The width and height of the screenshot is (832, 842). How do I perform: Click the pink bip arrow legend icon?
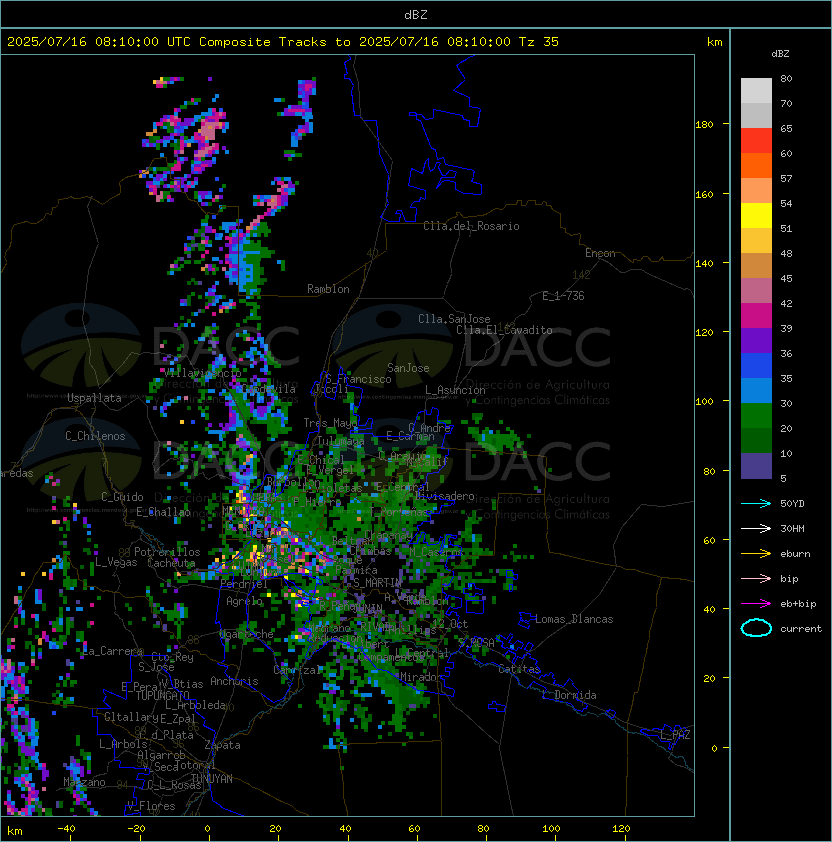(x=756, y=578)
